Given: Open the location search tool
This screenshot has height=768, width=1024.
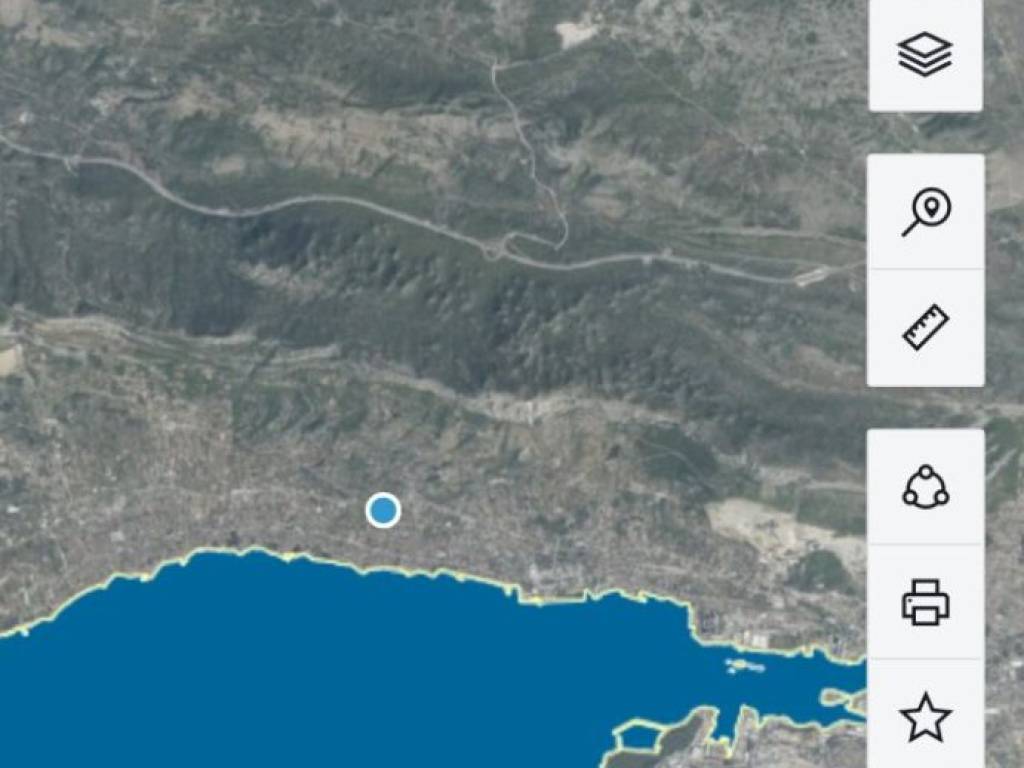Looking at the screenshot, I should pyautogui.click(x=925, y=212).
